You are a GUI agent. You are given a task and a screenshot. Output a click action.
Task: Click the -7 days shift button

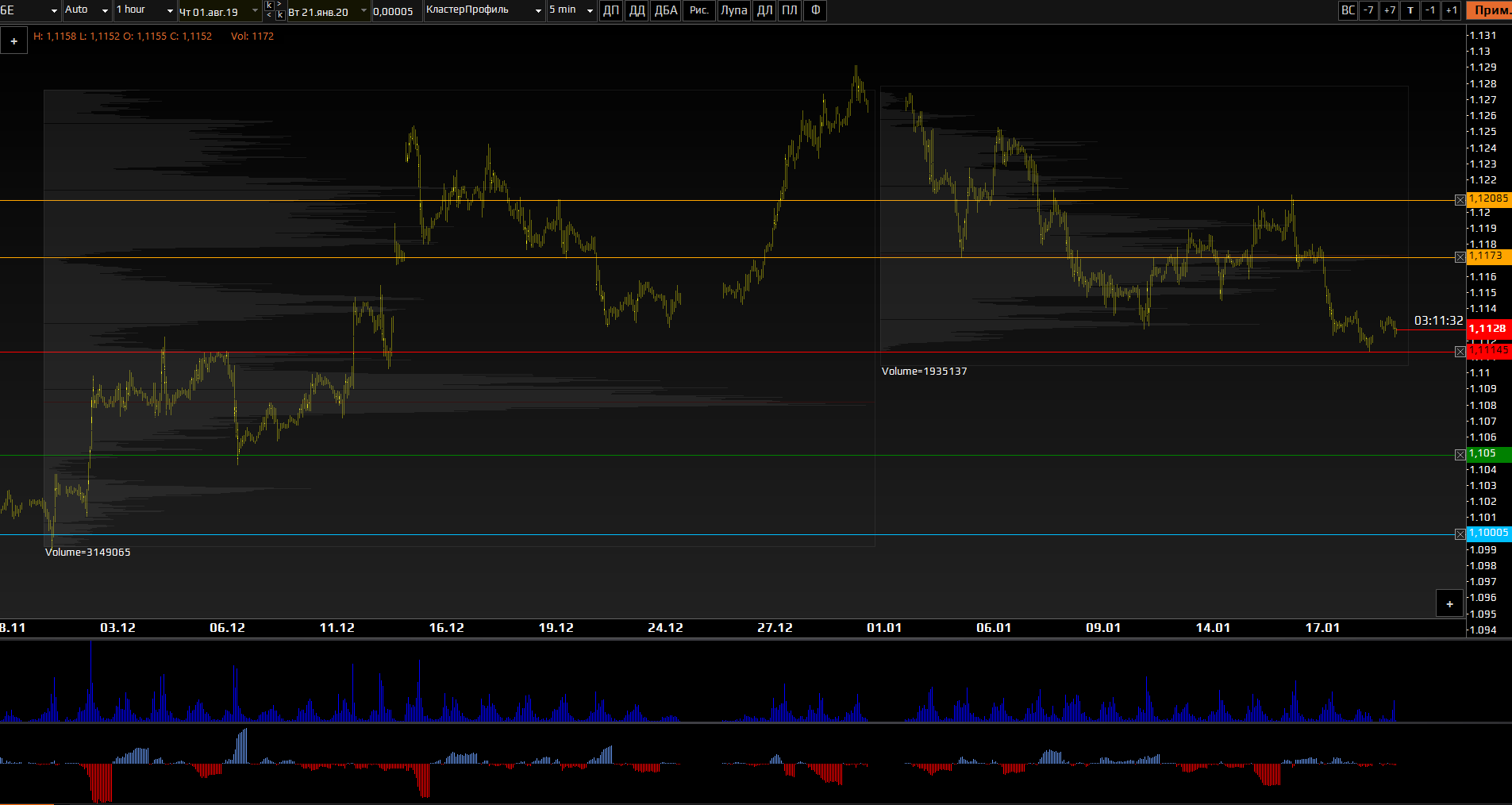[1368, 10]
